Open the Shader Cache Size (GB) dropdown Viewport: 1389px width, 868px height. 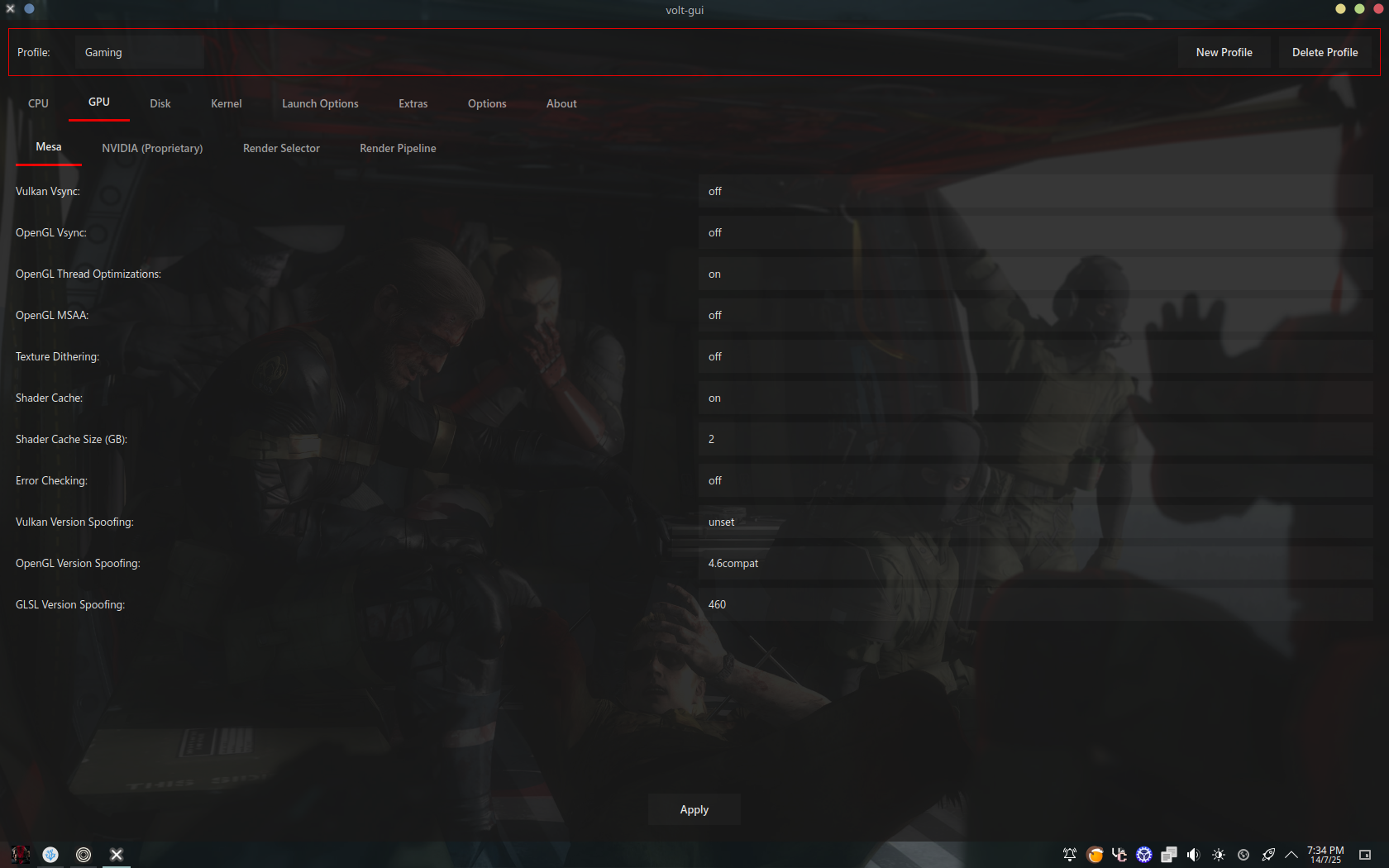pyautogui.click(x=1036, y=439)
